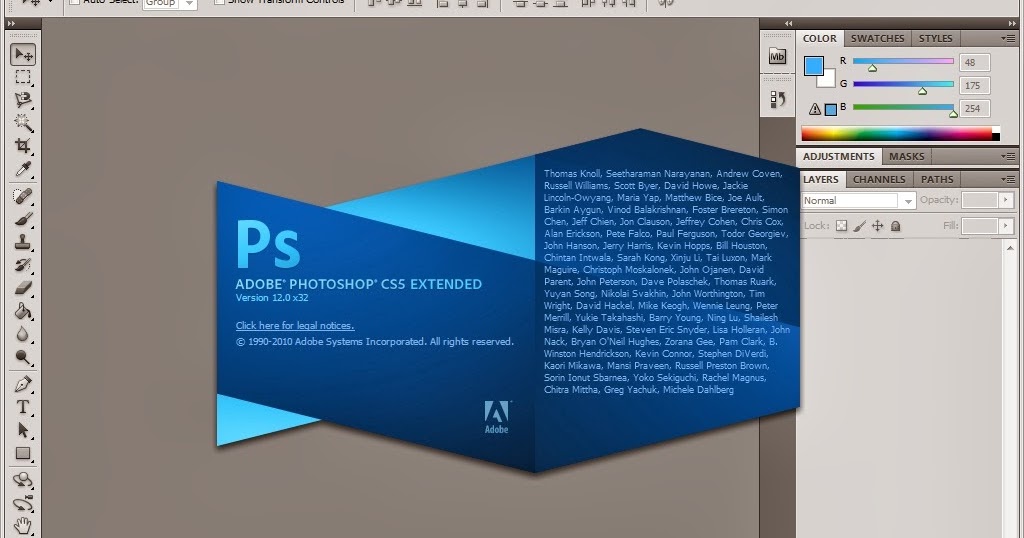The height and width of the screenshot is (538, 1024).
Task: Select the History Brush tool
Action: (x=23, y=264)
